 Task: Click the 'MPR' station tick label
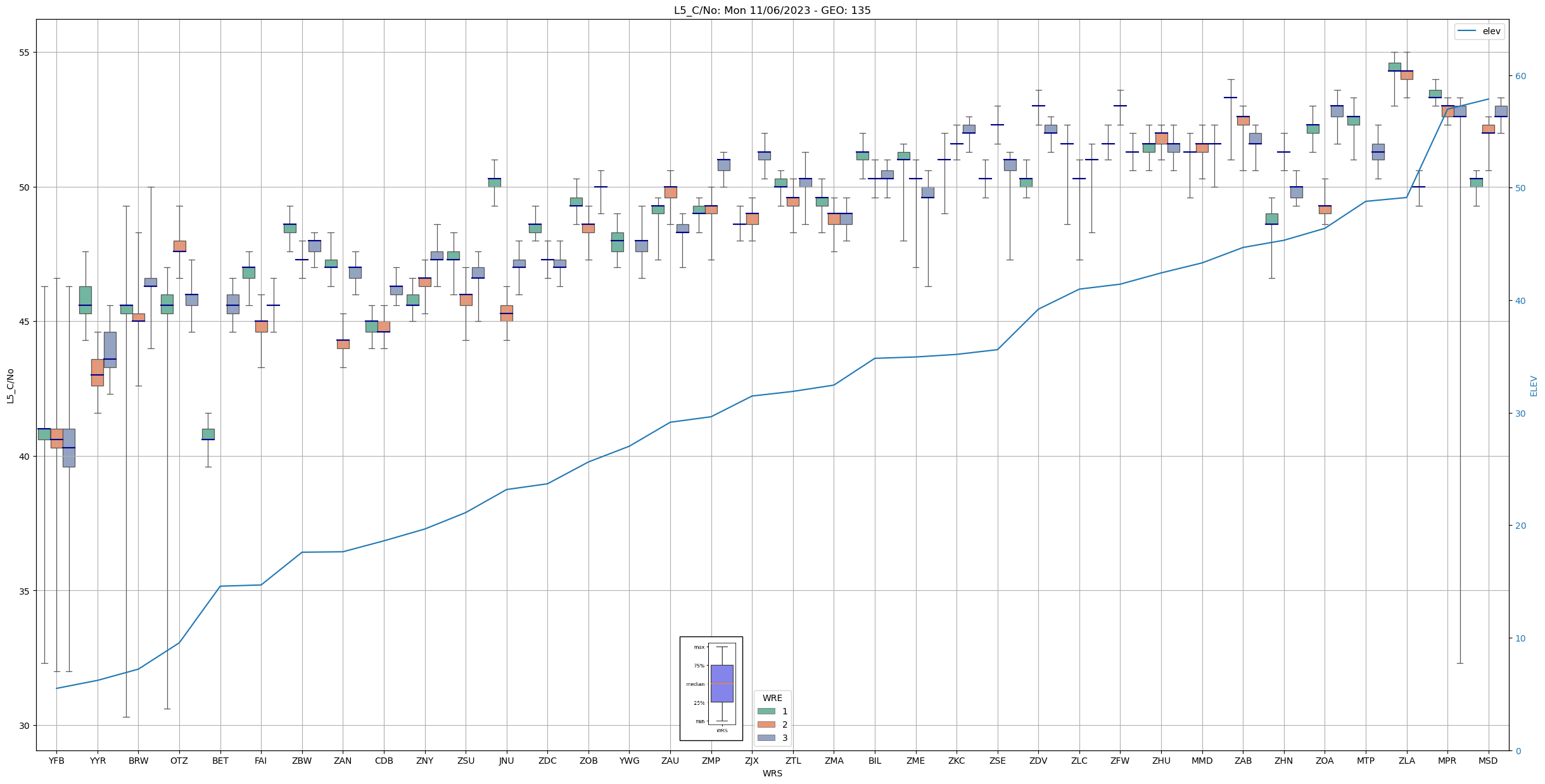click(1447, 761)
